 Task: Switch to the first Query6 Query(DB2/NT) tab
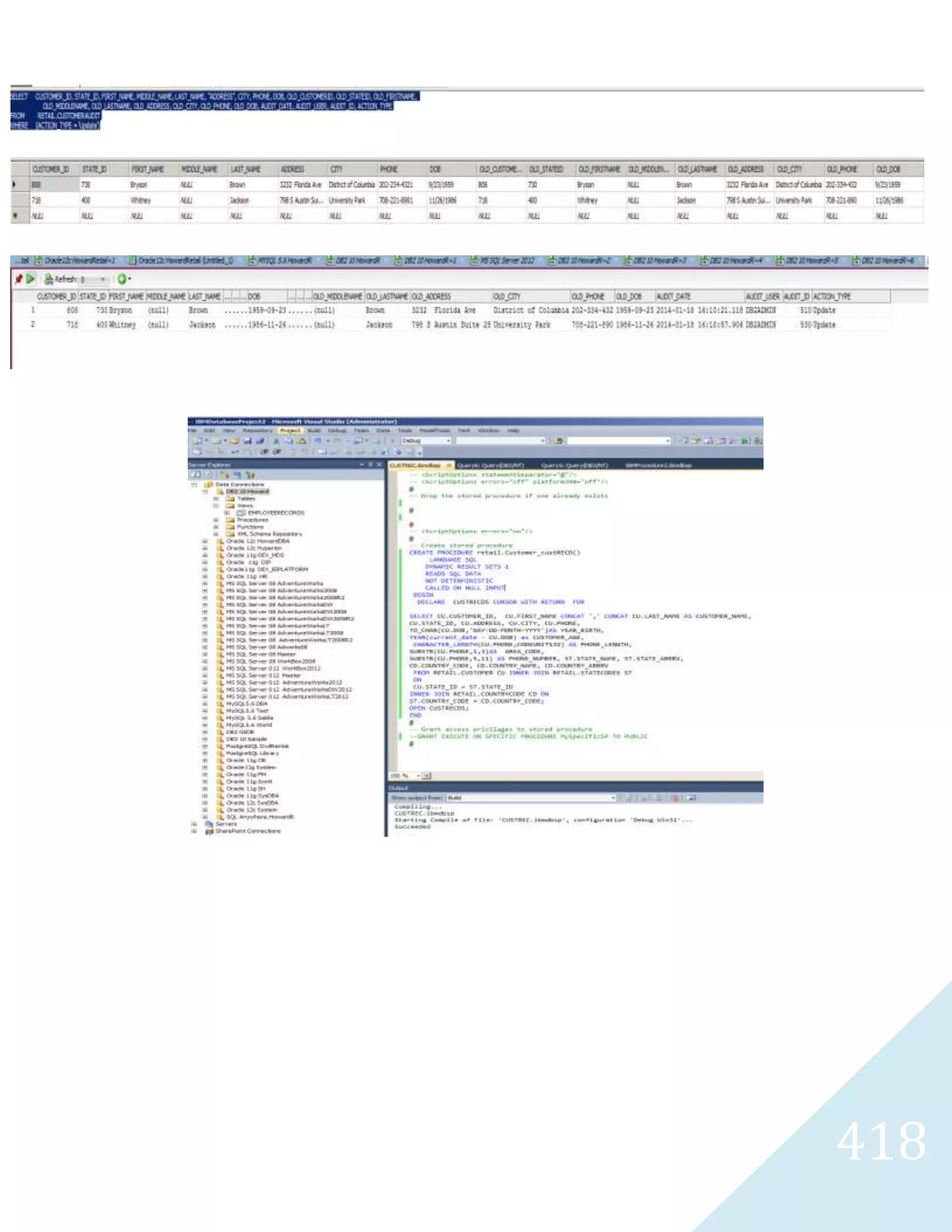pos(490,465)
